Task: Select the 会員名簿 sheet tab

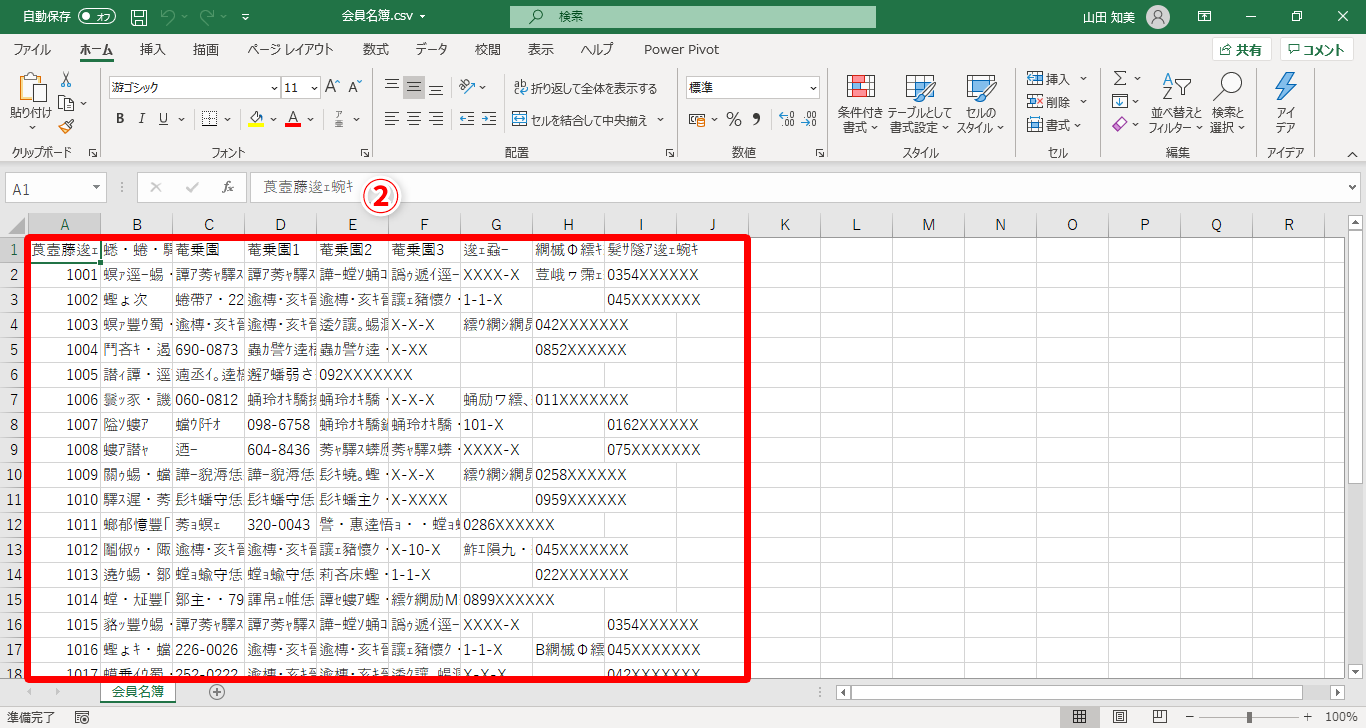Action: [x=139, y=691]
